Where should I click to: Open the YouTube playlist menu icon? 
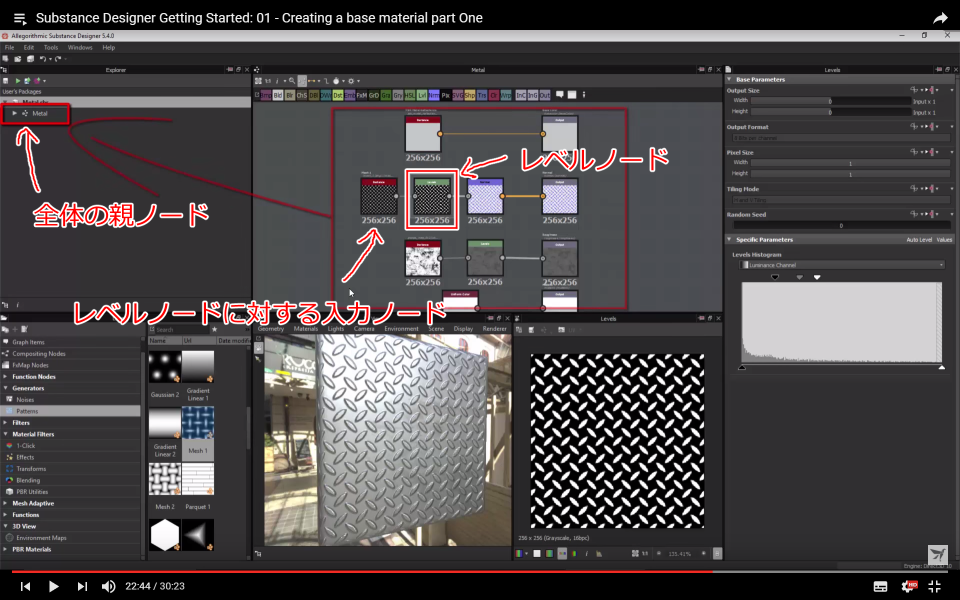[x=20, y=18]
